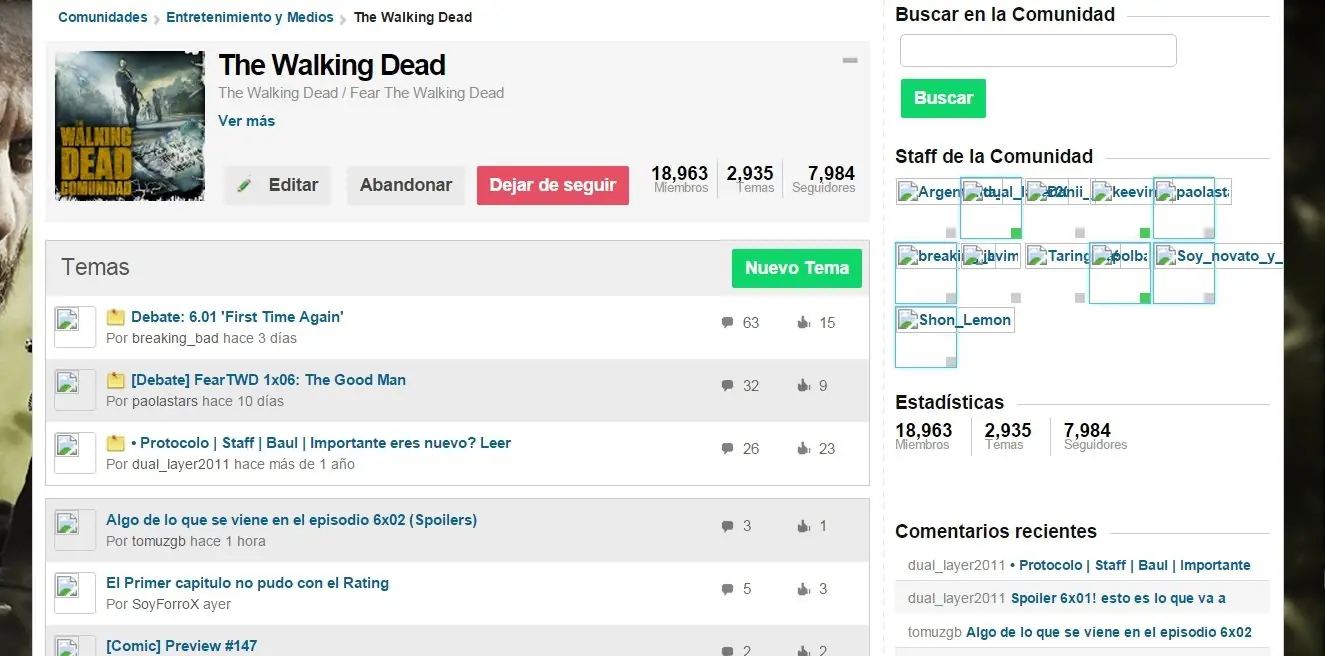1325x656 pixels.
Task: Open the 'Entretenimiento y Medios' breadcrumb category
Action: [x=250, y=17]
